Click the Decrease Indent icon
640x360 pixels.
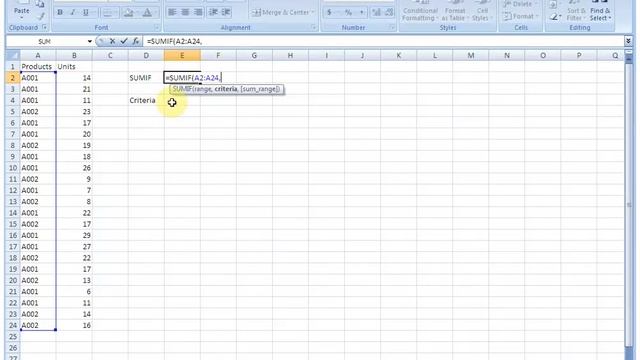[x=213, y=12]
